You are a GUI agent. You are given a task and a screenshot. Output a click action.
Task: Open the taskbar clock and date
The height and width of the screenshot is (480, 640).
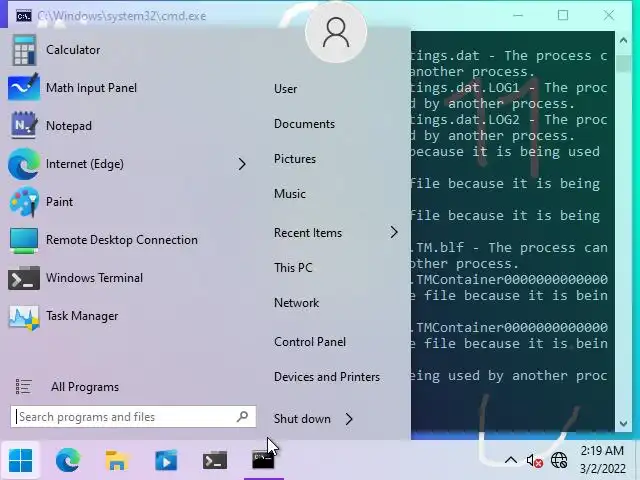[602, 460]
